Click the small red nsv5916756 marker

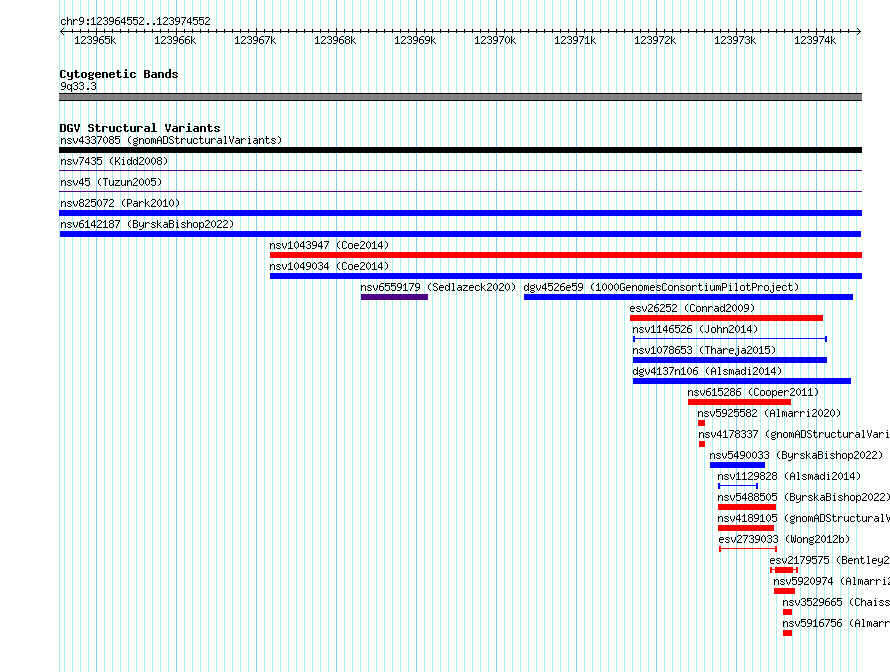coord(787,633)
